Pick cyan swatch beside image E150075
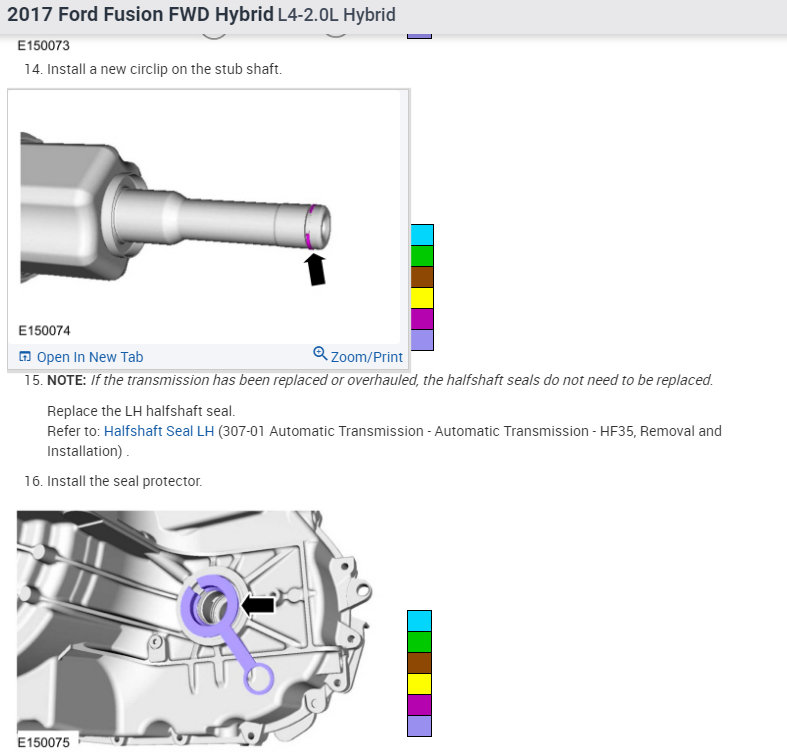The width and height of the screenshot is (787, 752). (x=420, y=621)
